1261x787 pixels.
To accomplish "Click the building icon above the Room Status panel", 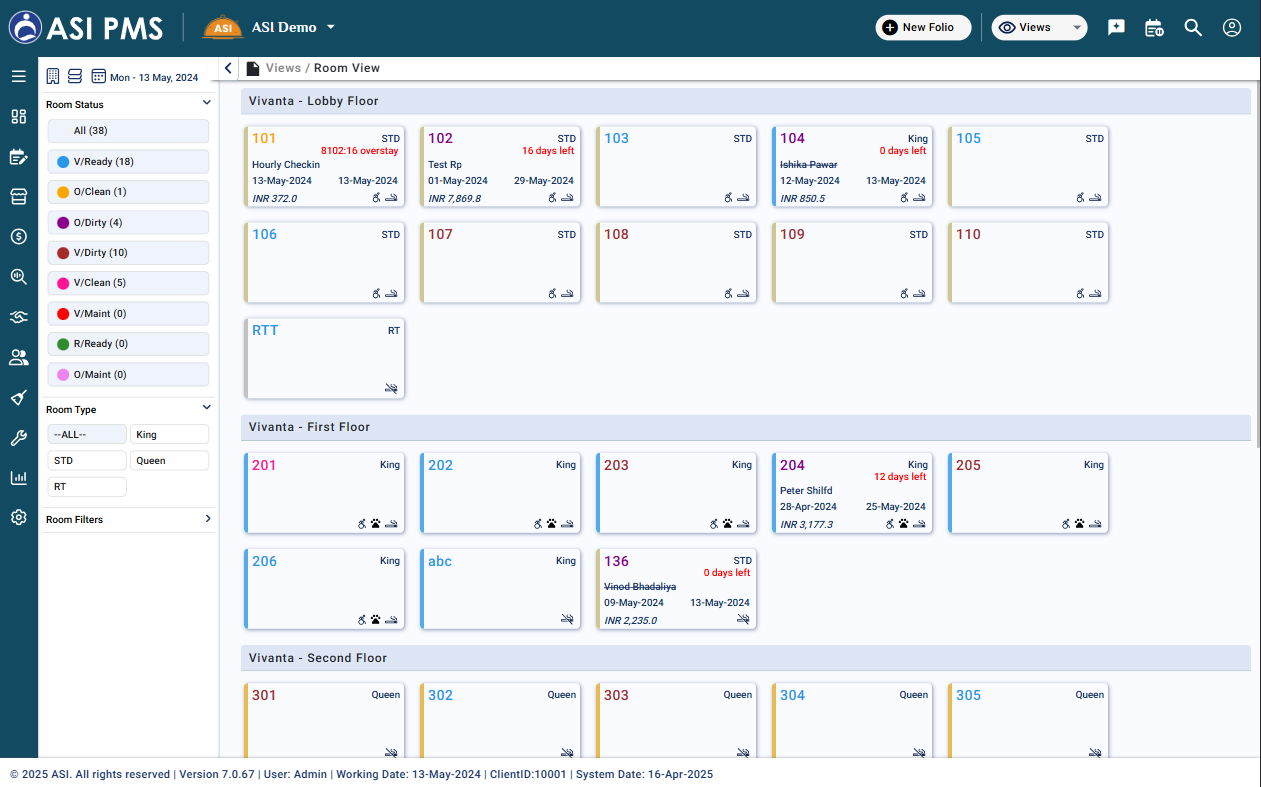I will pos(53,76).
